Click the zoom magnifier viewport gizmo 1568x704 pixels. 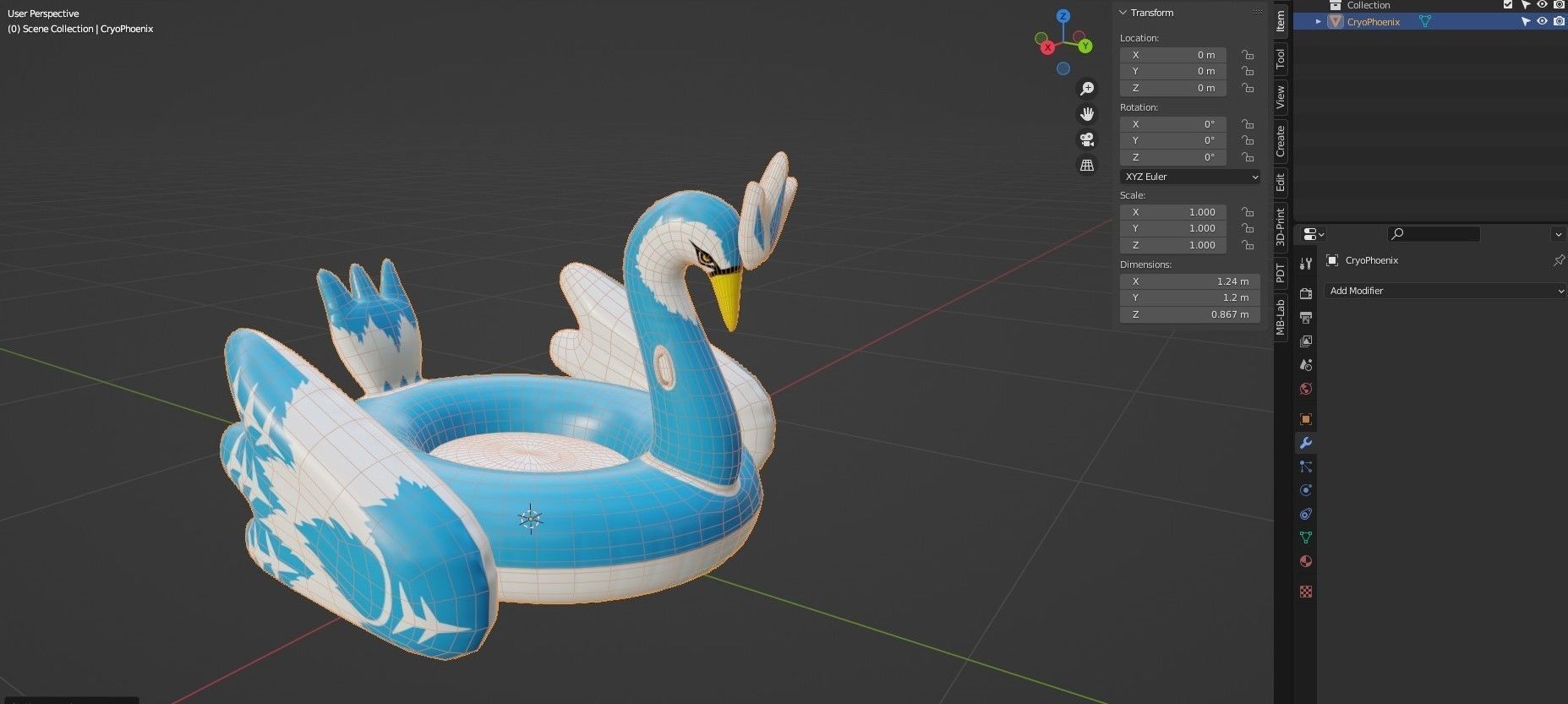point(1087,89)
